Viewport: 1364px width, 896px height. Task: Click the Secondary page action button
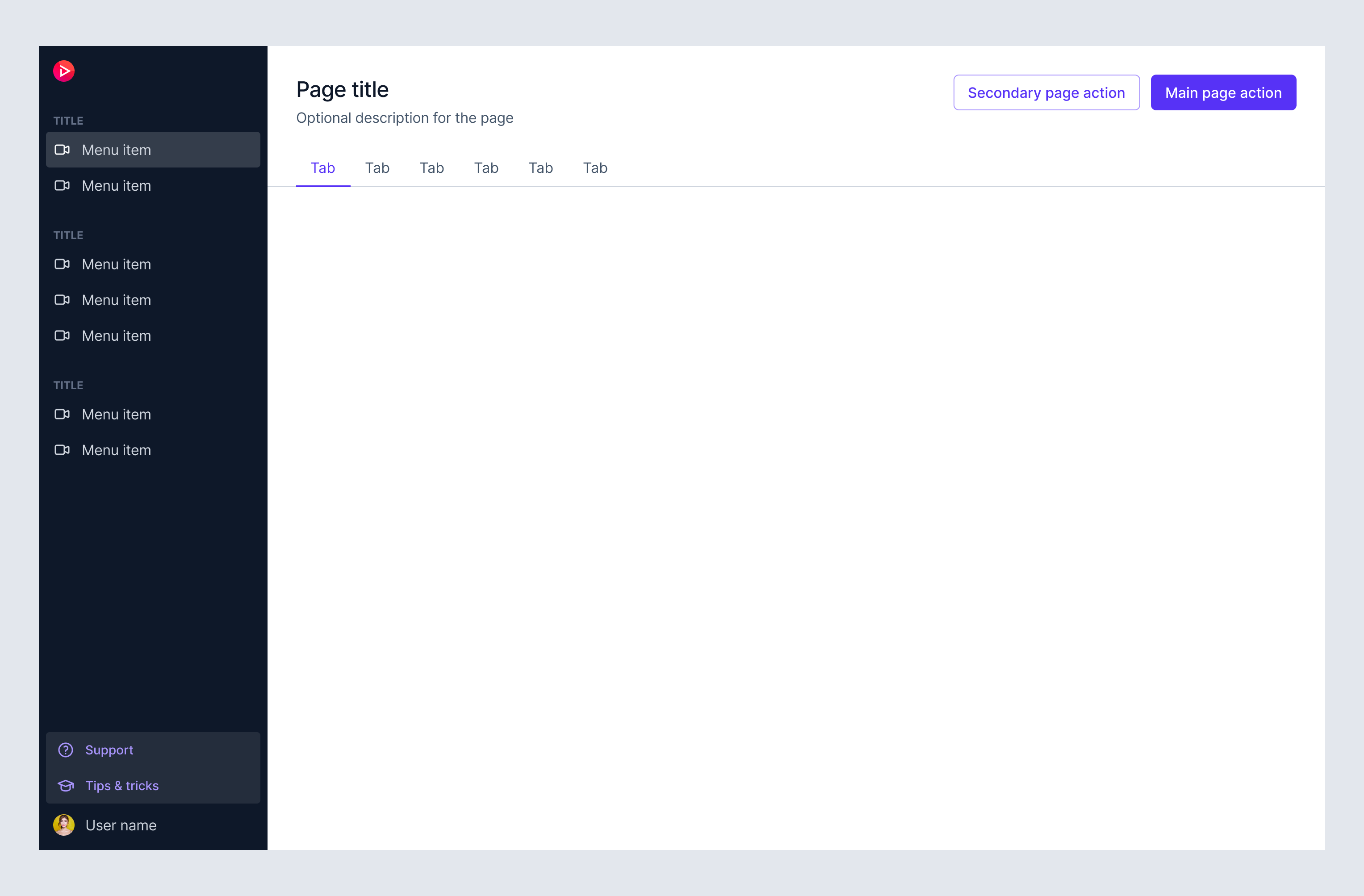pyautogui.click(x=1046, y=92)
